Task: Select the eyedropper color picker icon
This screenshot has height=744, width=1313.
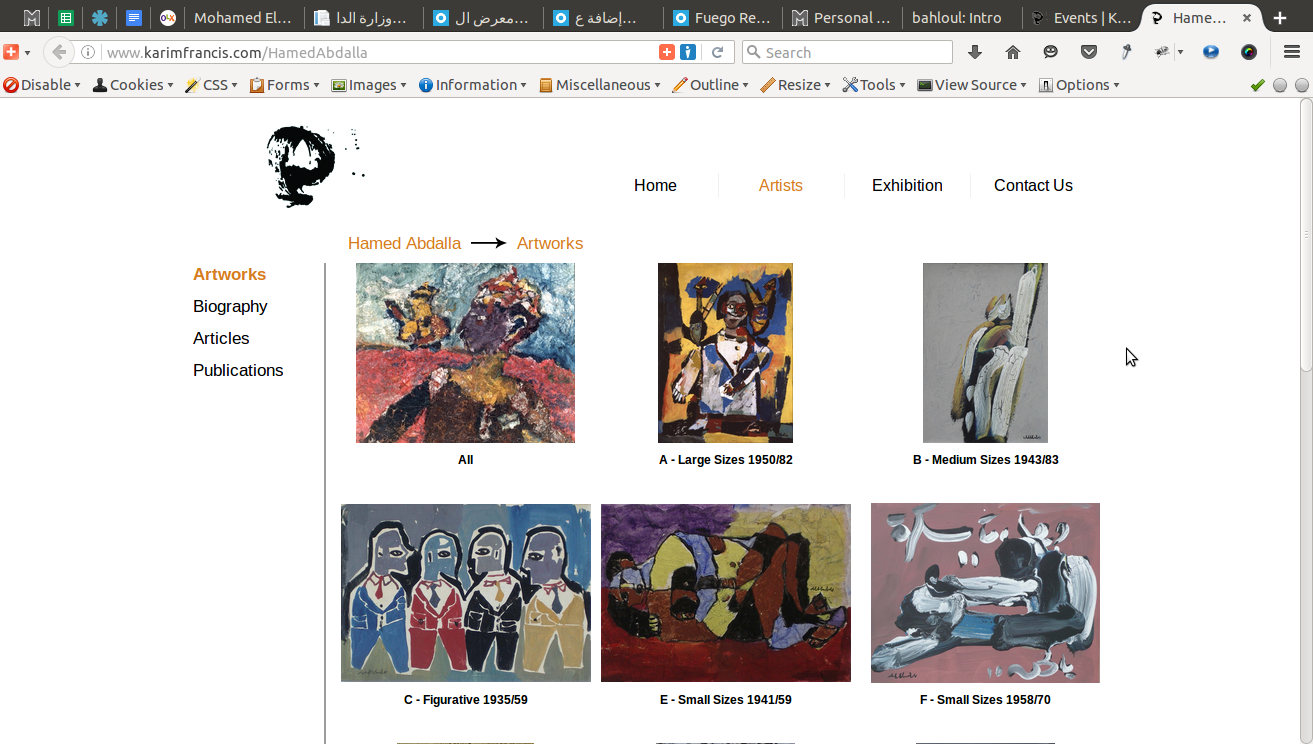Action: click(x=1127, y=52)
